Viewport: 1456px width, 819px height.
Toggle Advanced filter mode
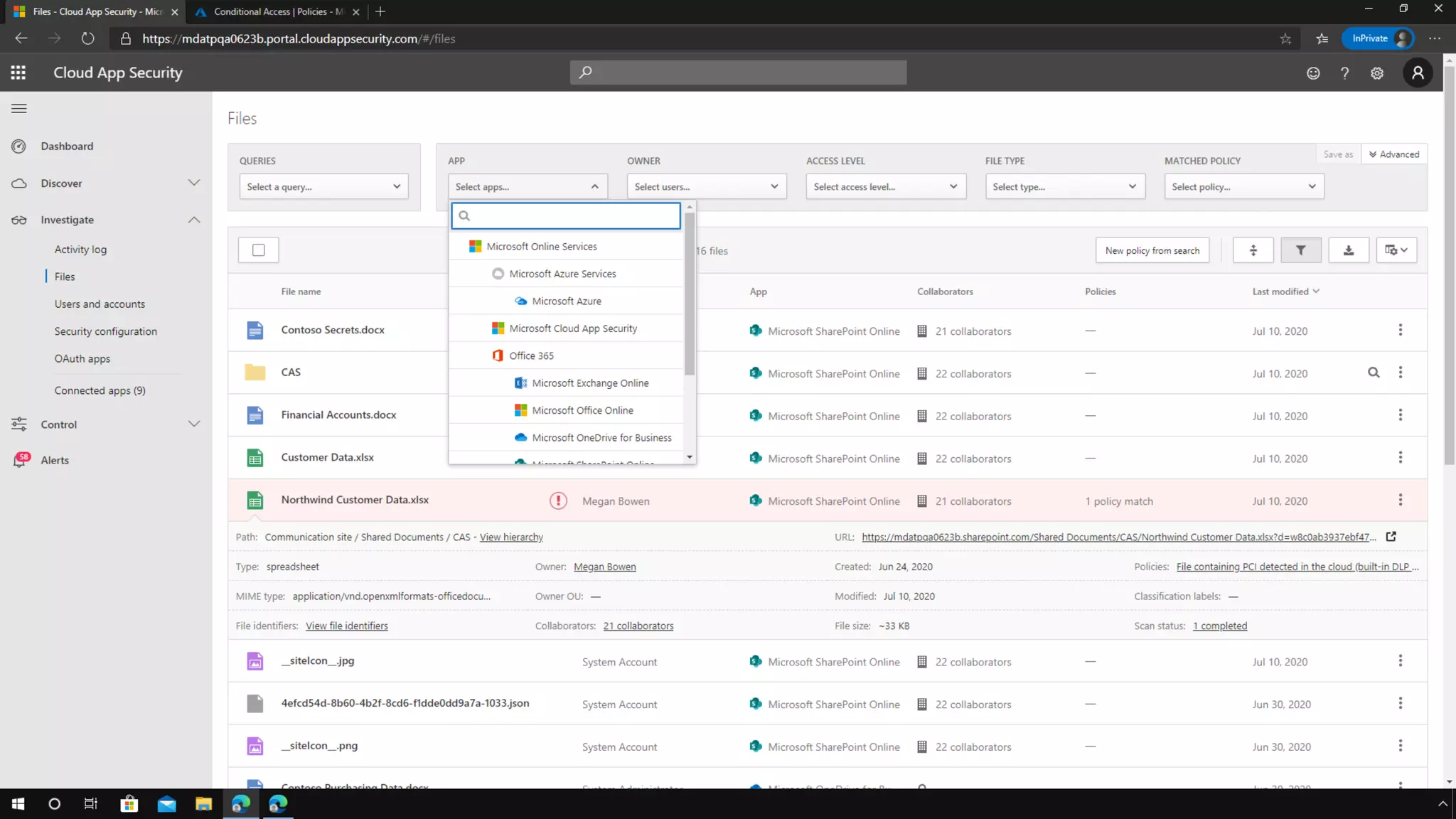[x=1393, y=154]
